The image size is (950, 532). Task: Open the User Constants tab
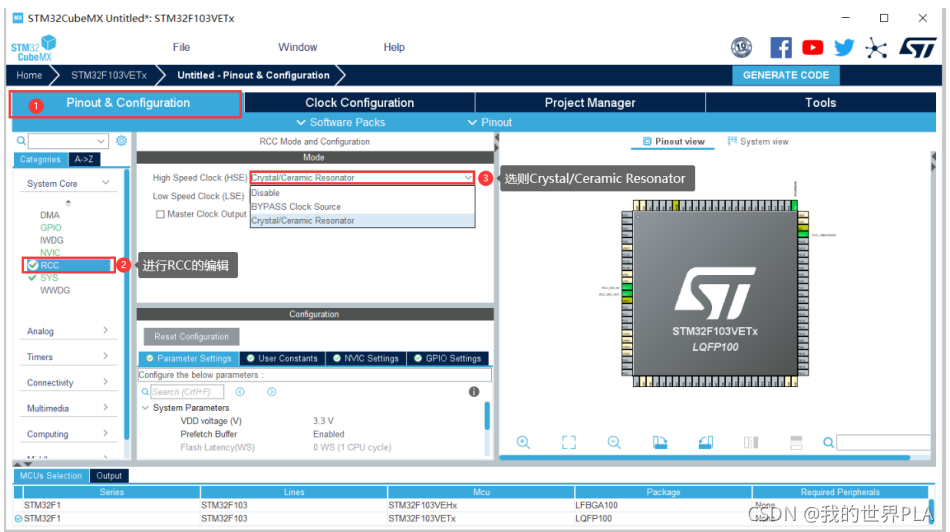(x=282, y=358)
